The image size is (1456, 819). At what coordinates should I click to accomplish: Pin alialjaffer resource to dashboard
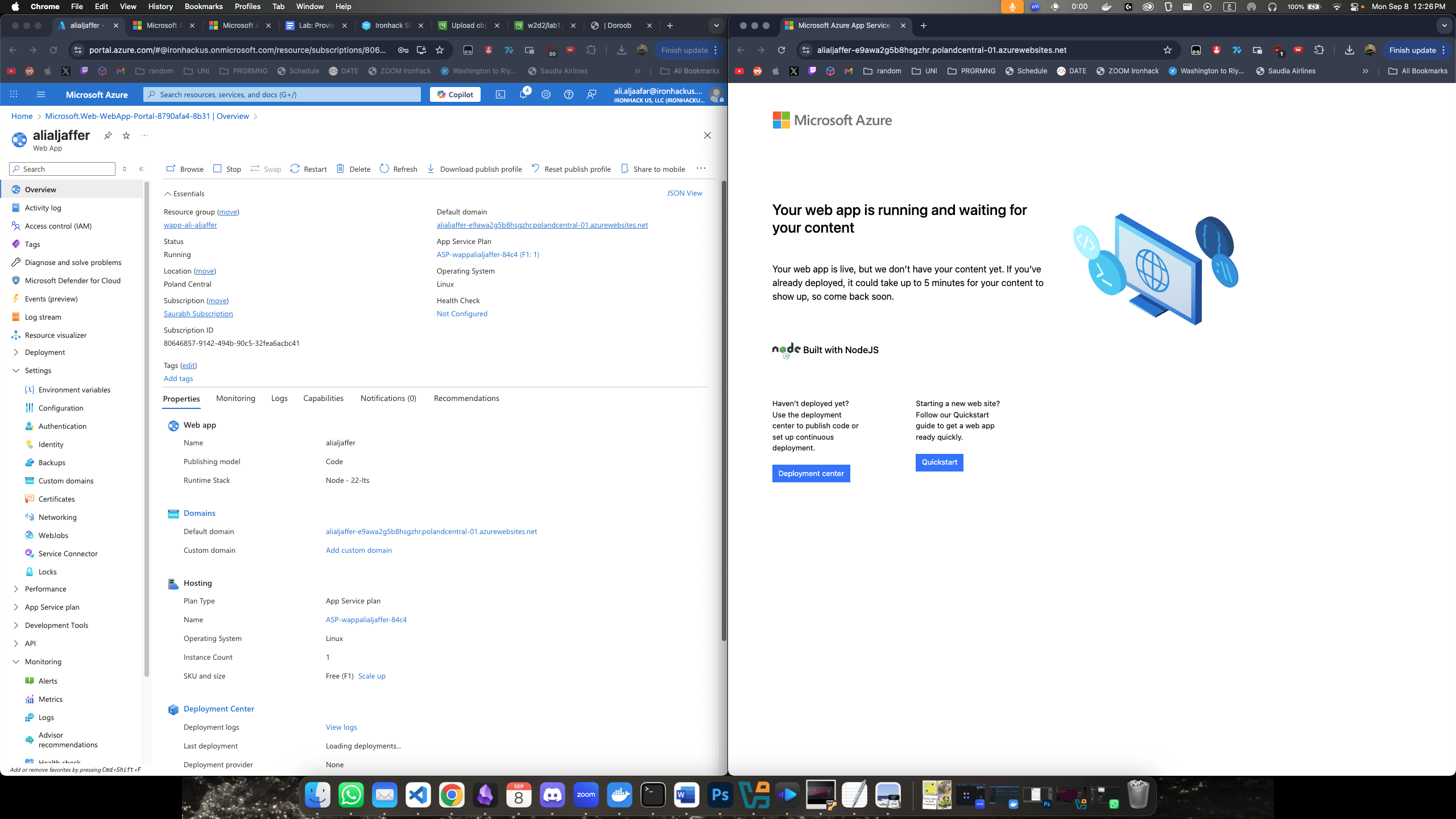tap(107, 135)
